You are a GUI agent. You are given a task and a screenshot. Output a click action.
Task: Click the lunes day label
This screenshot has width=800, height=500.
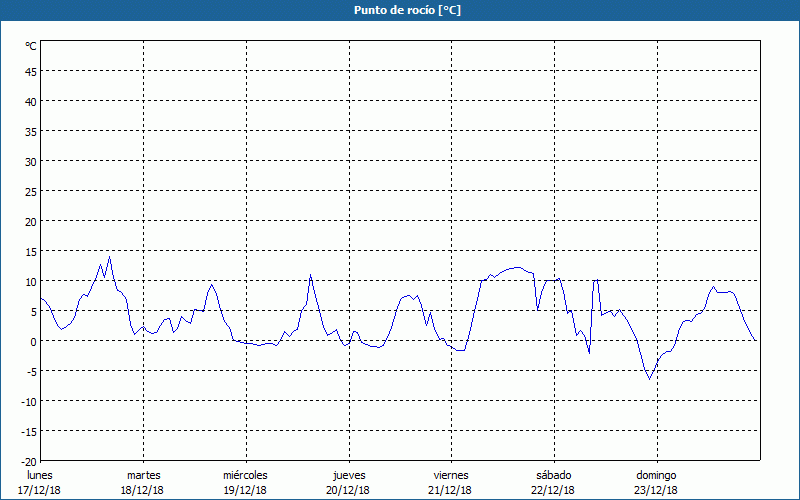[39, 475]
